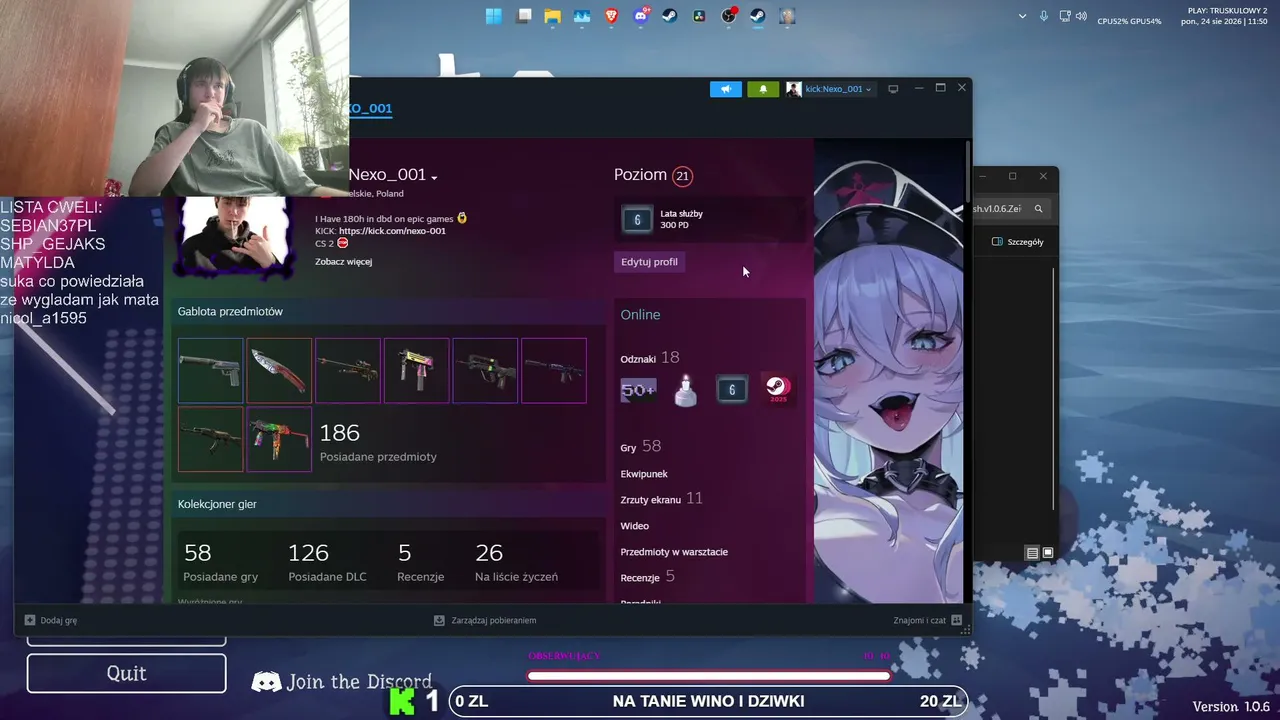Open the Gry games list
The width and height of the screenshot is (1280, 720).
[641, 447]
